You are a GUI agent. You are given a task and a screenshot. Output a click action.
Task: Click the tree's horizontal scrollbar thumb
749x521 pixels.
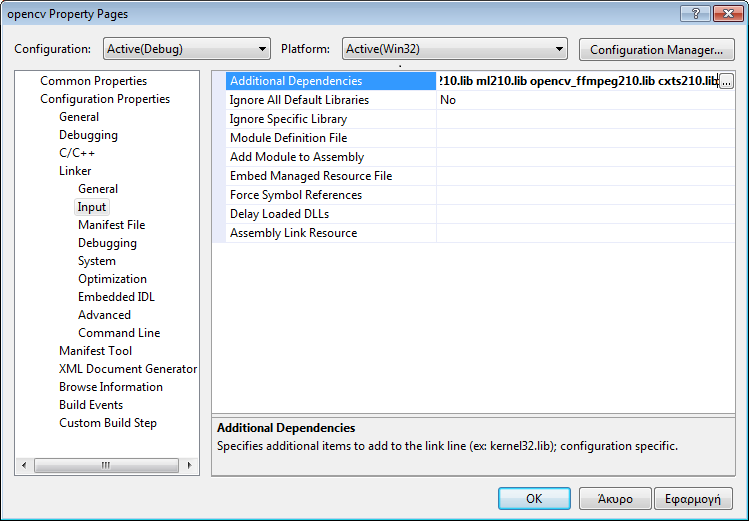107,465
